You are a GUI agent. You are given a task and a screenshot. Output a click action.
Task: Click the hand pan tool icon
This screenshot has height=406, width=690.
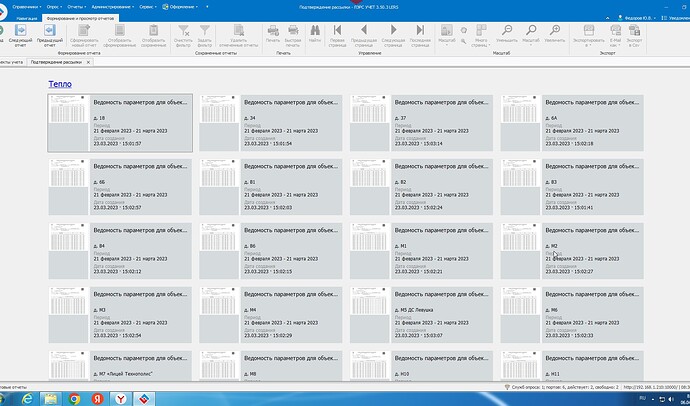[x=464, y=30]
